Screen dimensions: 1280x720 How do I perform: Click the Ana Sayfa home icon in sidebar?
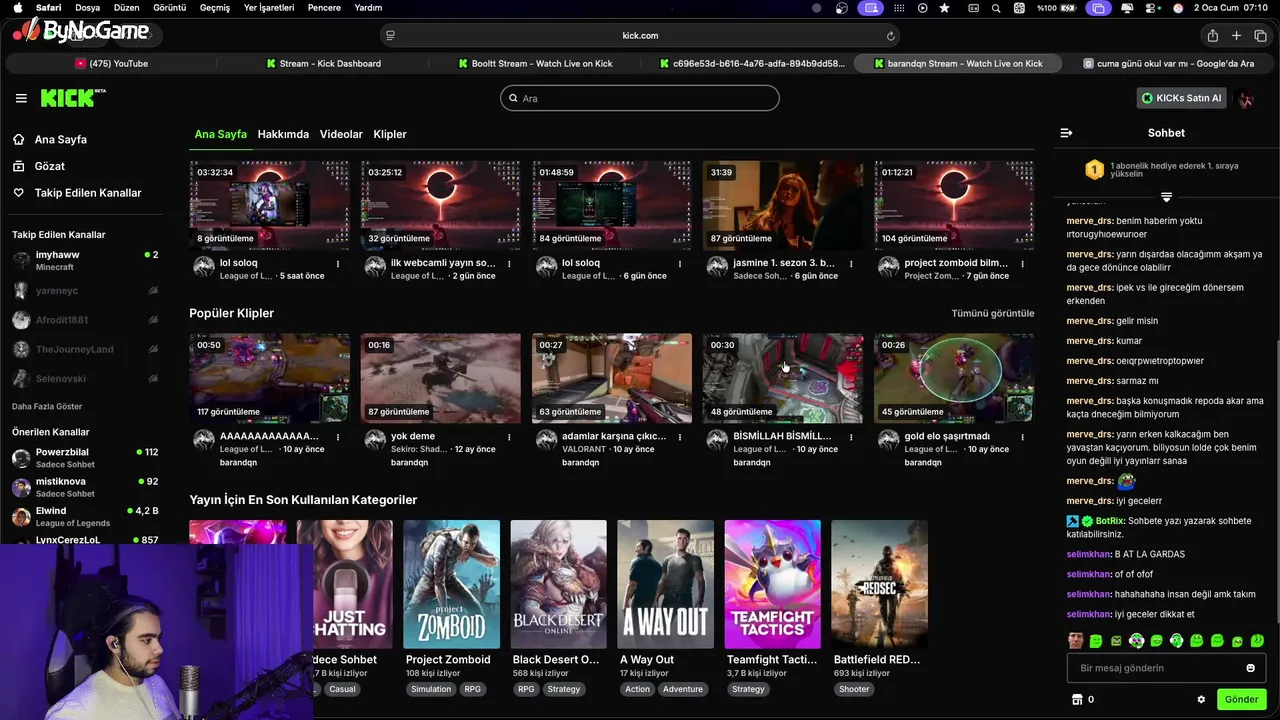pos(19,139)
